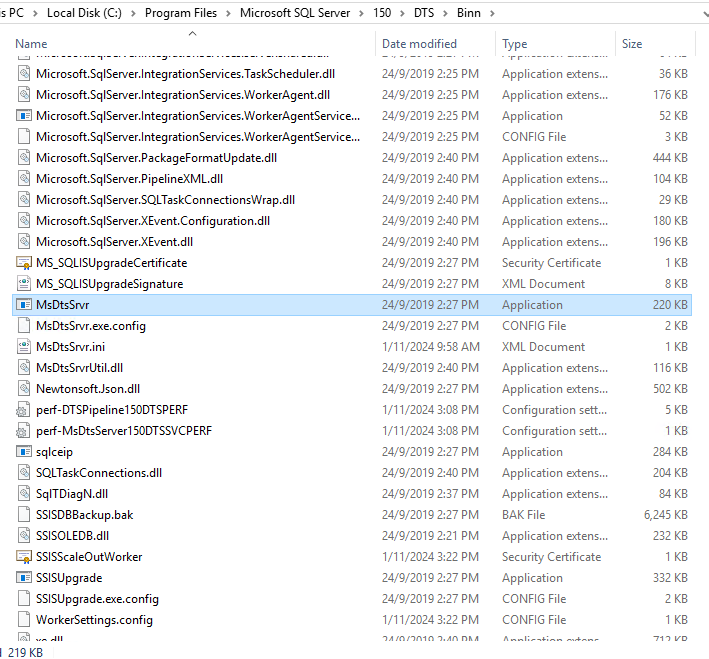The width and height of the screenshot is (709, 659).
Task: Click the MsDtsSrvr.exe.config file icon
Action: coord(24,326)
